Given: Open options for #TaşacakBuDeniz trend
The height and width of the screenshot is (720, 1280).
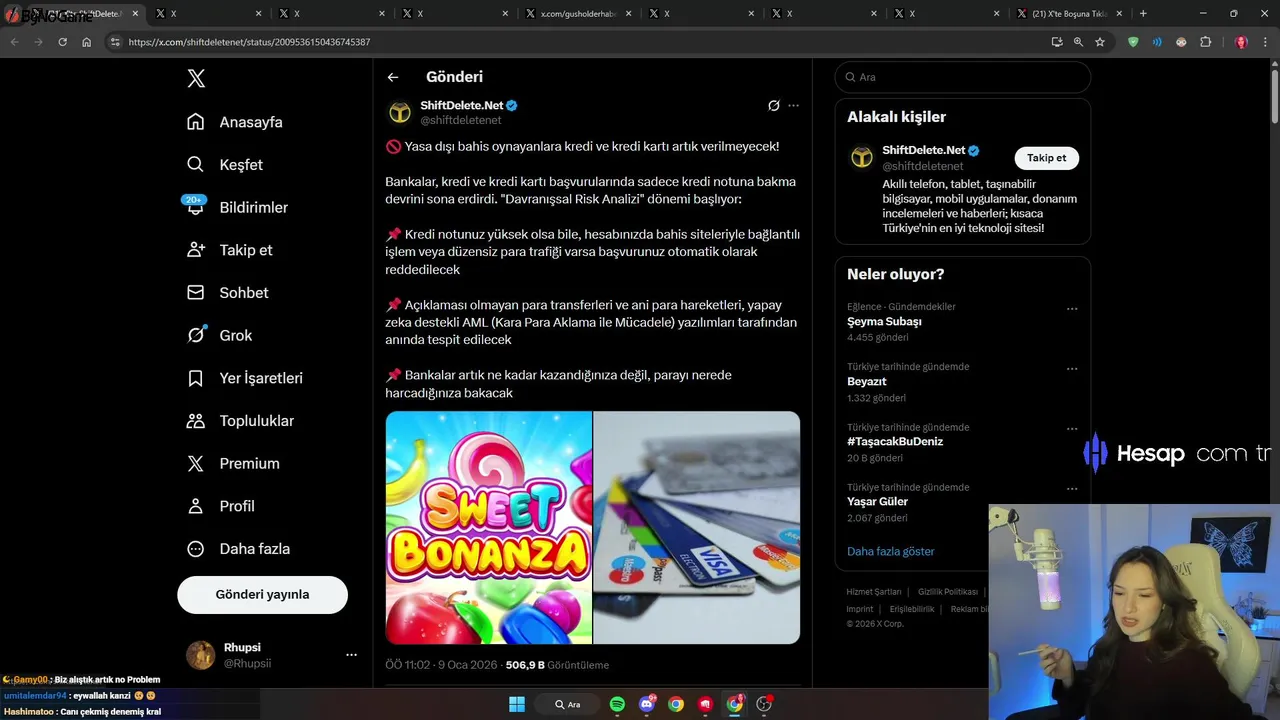Looking at the screenshot, I should pos(1072,429).
